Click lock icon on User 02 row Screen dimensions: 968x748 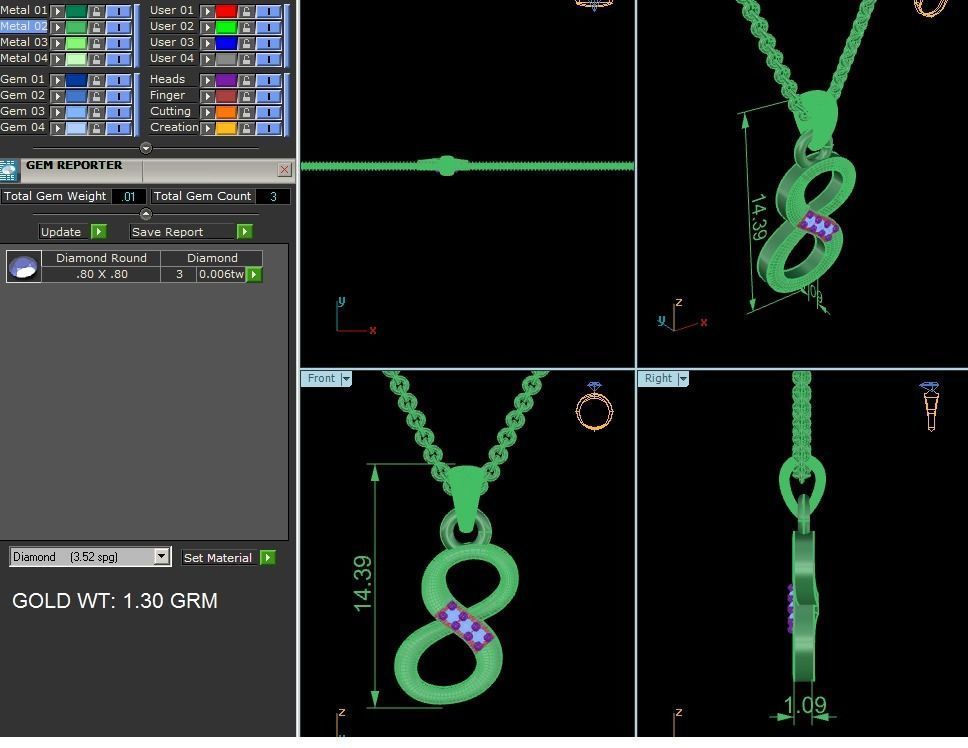[246, 27]
